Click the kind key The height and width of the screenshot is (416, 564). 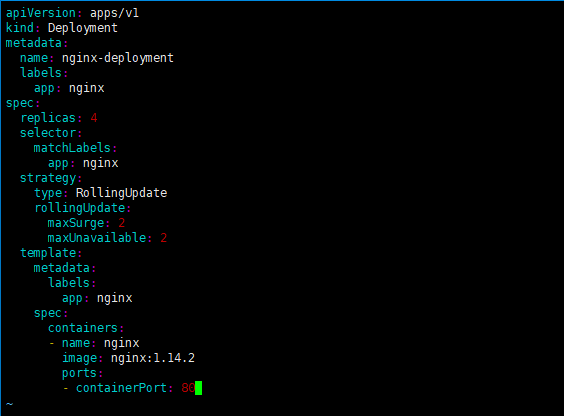19,28
